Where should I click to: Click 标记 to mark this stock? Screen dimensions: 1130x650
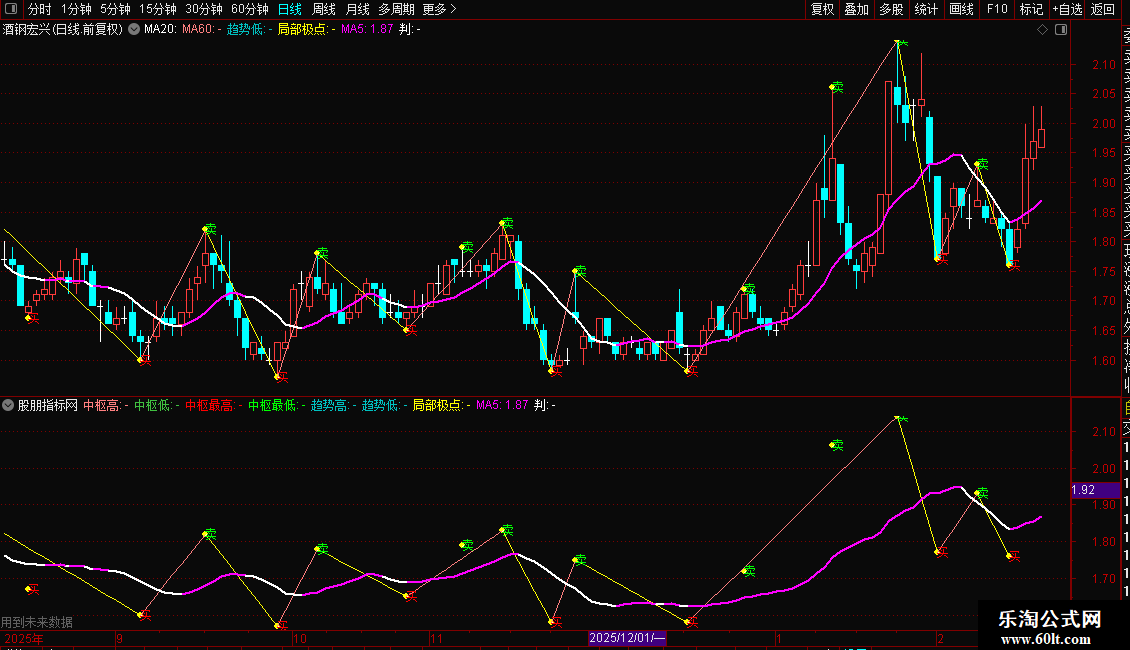point(1030,9)
